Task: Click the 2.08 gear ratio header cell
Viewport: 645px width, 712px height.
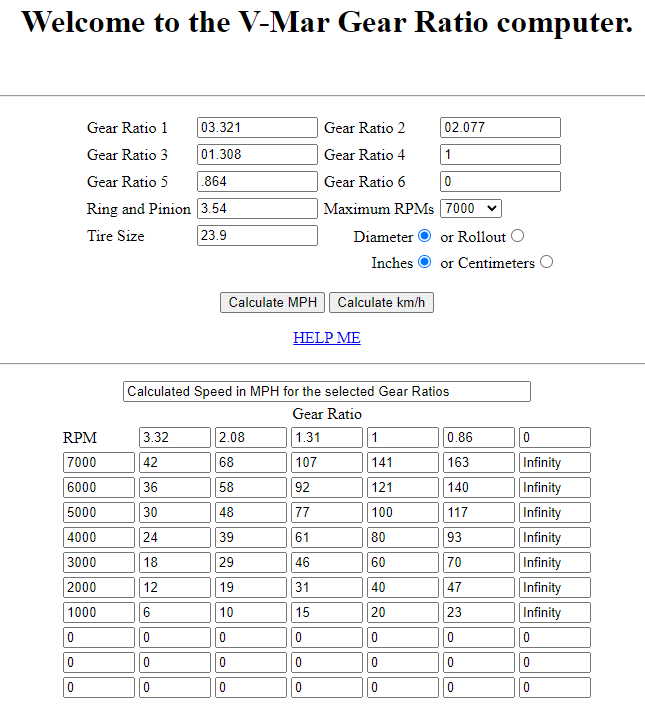Action: [251, 437]
